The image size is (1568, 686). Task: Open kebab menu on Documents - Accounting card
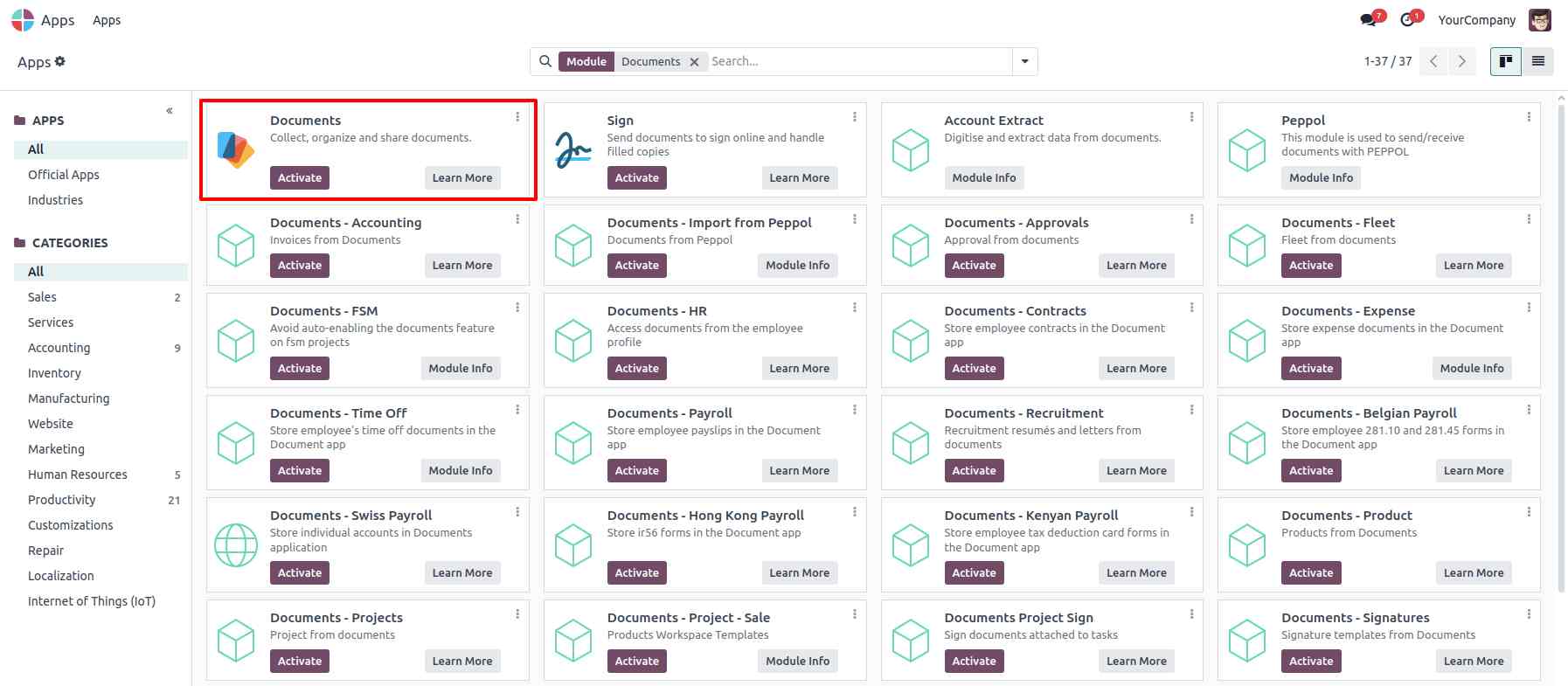click(517, 219)
